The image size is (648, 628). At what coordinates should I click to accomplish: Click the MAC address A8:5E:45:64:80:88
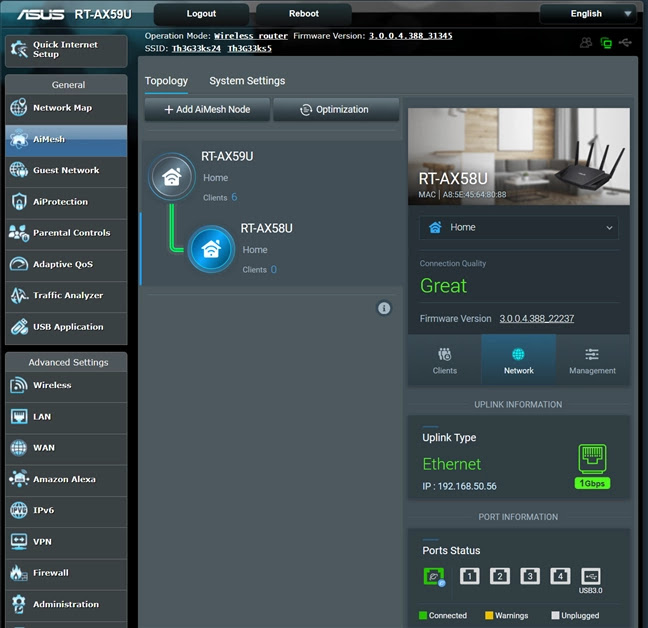tap(474, 195)
